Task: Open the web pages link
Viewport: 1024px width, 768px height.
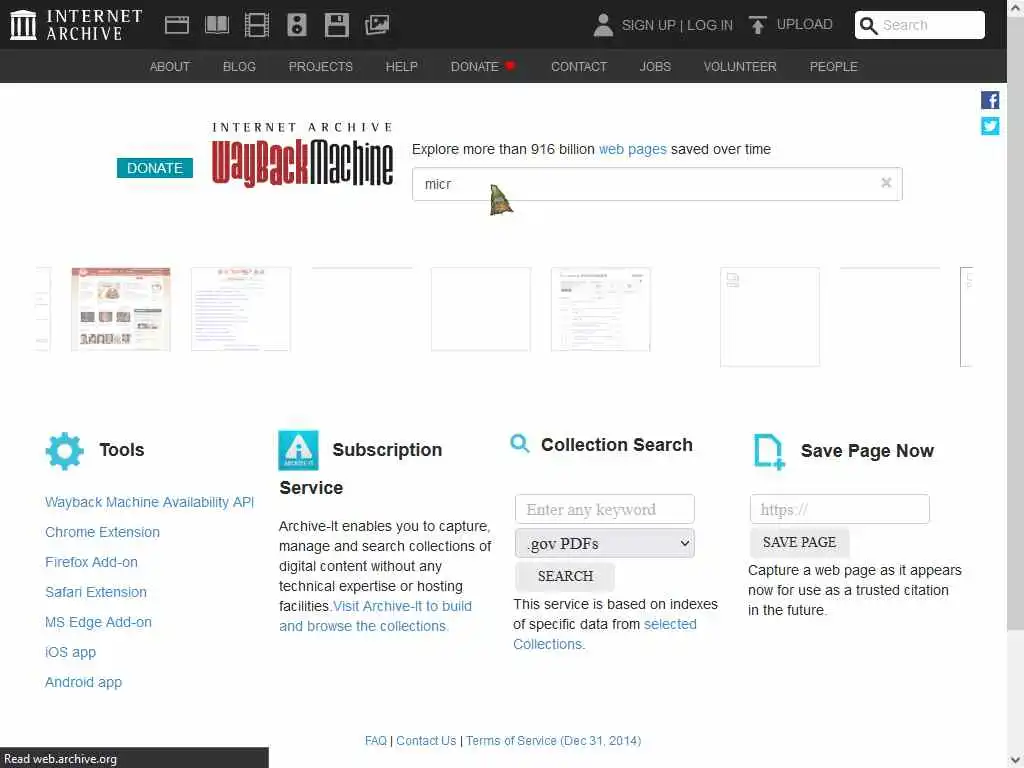Action: click(x=632, y=149)
